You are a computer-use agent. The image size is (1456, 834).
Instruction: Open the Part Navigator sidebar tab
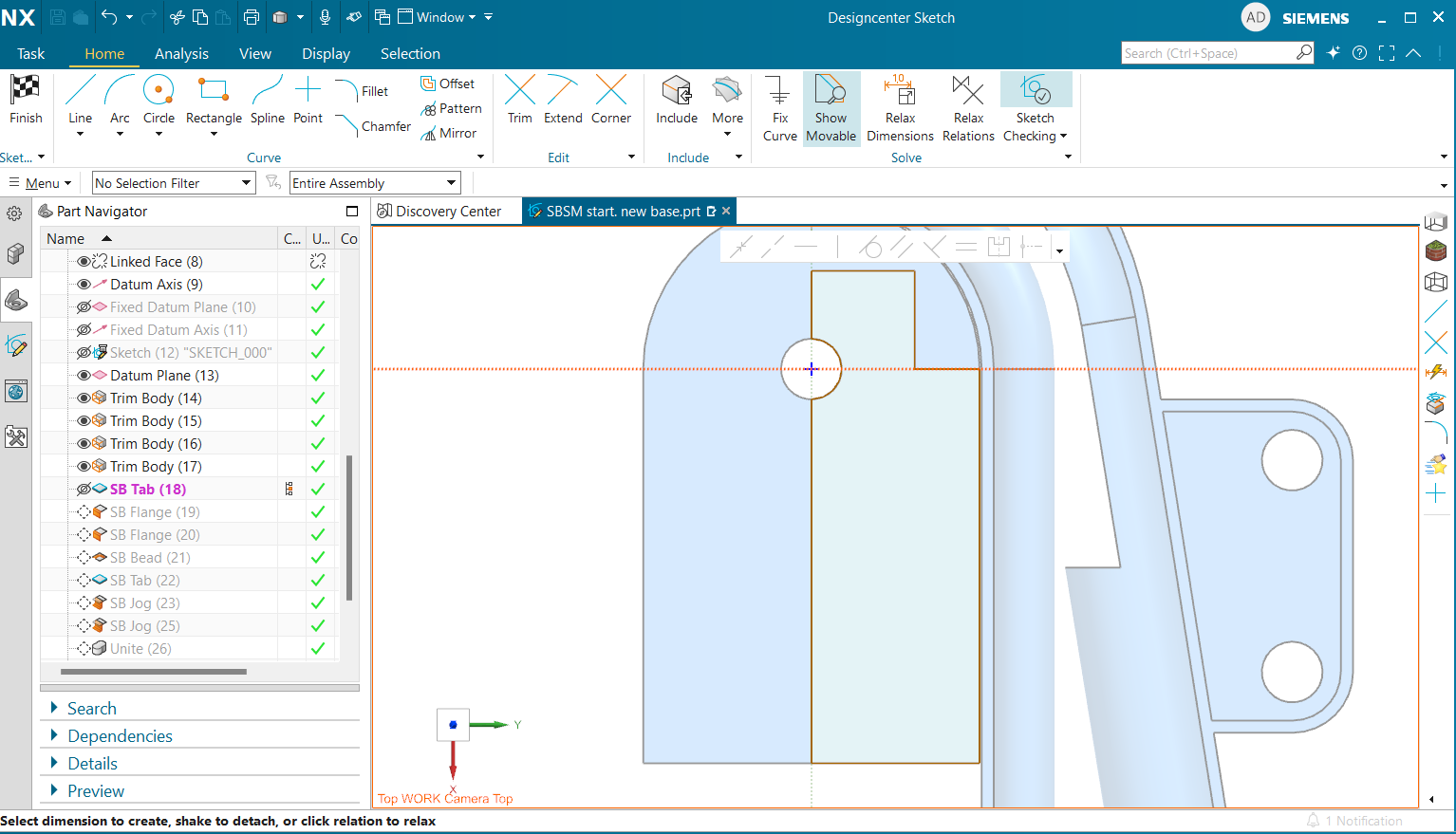point(16,301)
